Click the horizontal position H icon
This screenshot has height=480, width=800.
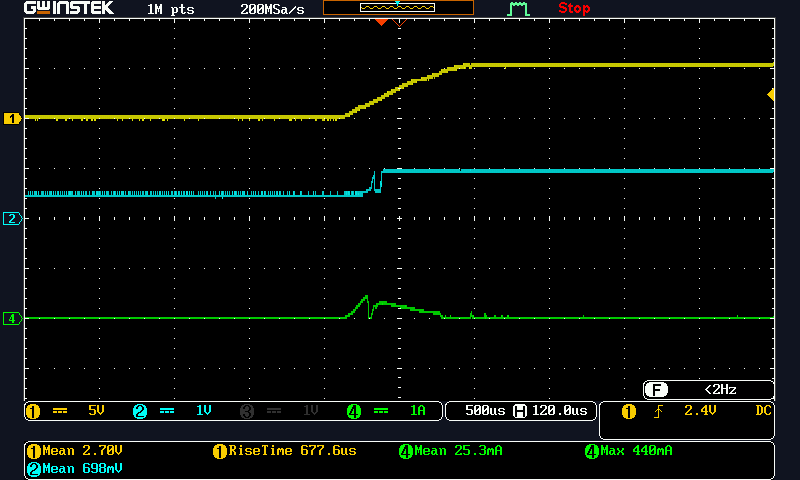click(x=519, y=411)
